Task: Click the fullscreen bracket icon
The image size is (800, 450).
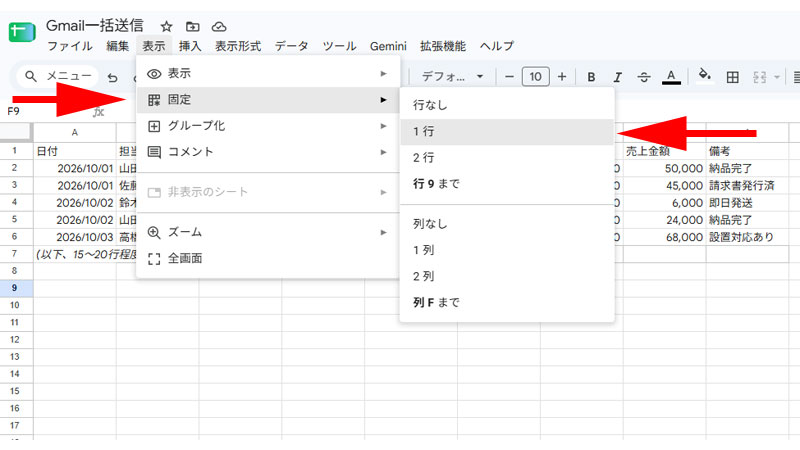Action: pyautogui.click(x=154, y=259)
